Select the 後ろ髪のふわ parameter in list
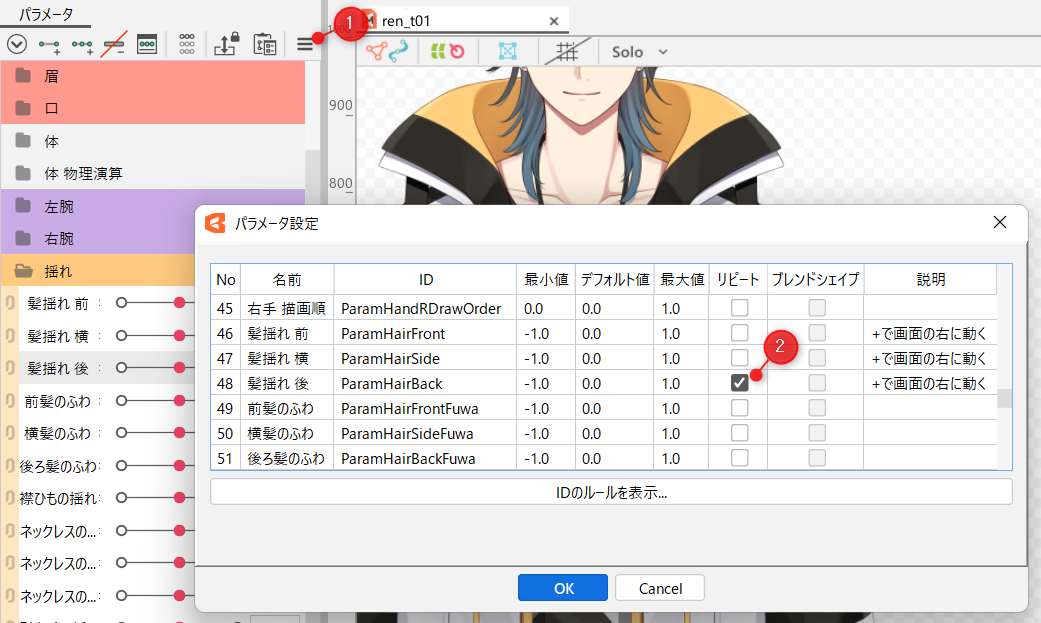Viewport: 1041px width, 623px height. [58, 466]
